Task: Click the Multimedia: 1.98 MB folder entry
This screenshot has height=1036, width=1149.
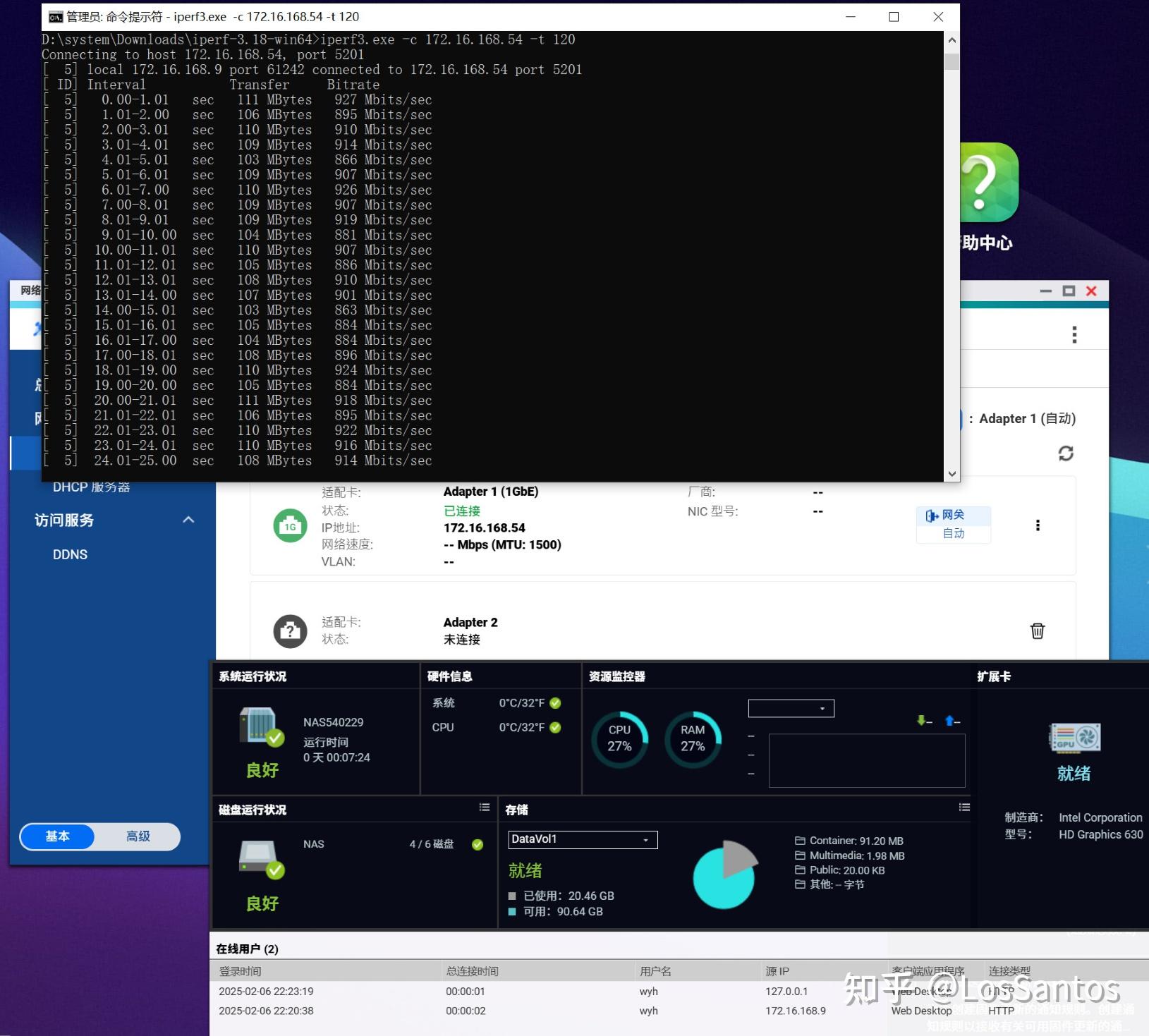Action: pyautogui.click(x=850, y=855)
